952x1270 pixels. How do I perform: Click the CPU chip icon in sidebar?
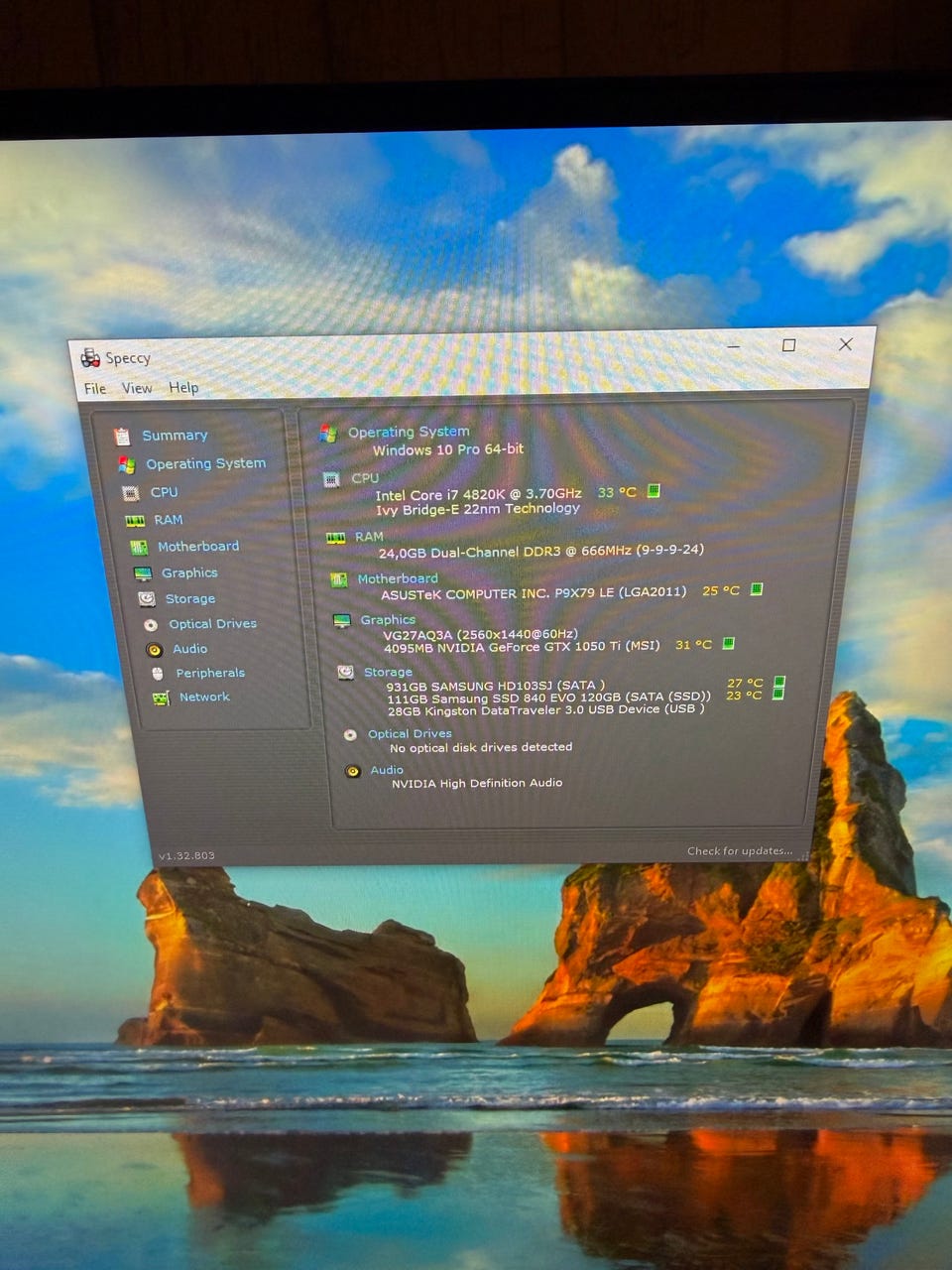[x=131, y=493]
